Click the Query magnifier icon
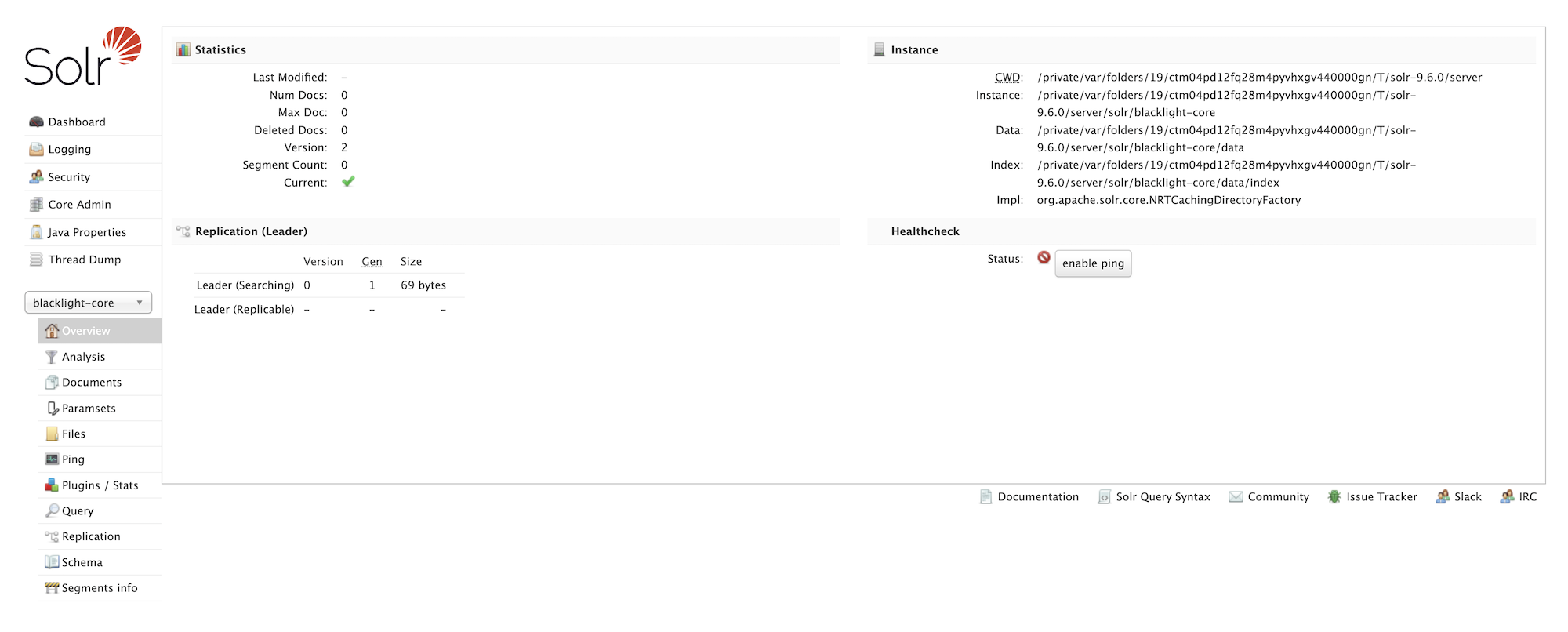The height and width of the screenshot is (632, 1568). tap(52, 510)
